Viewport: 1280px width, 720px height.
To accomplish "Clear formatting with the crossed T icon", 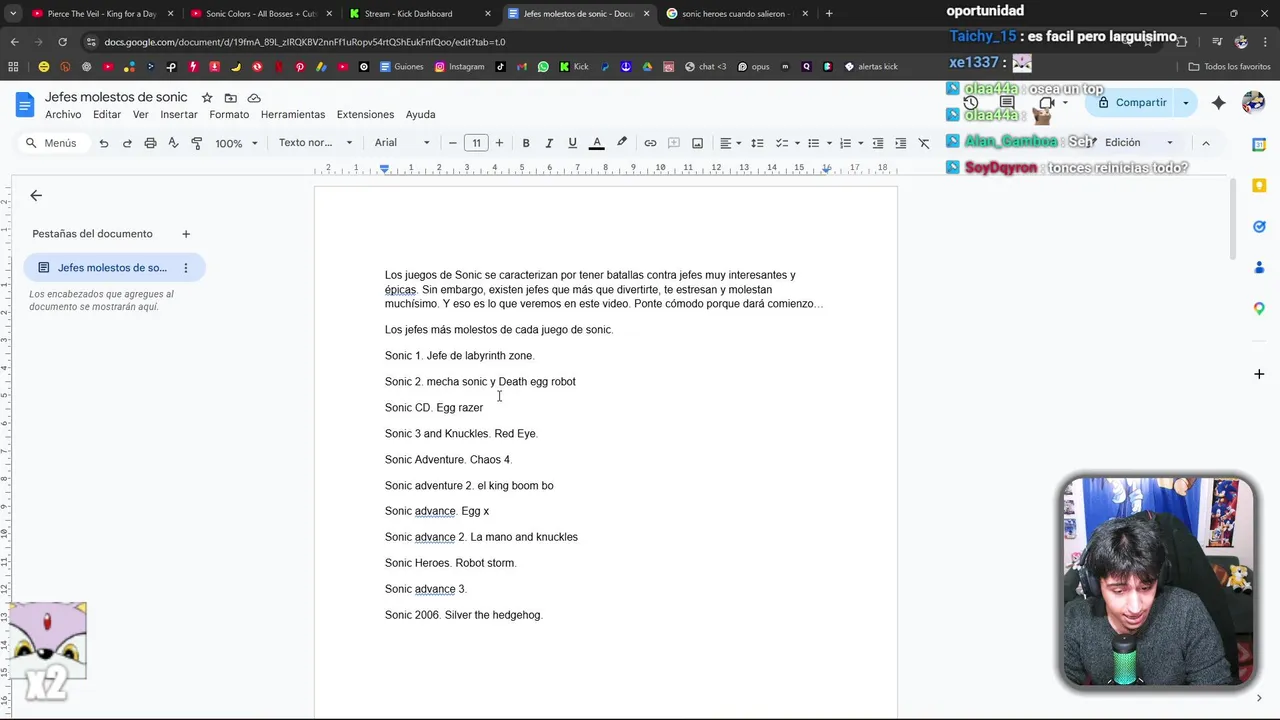I will click(924, 143).
